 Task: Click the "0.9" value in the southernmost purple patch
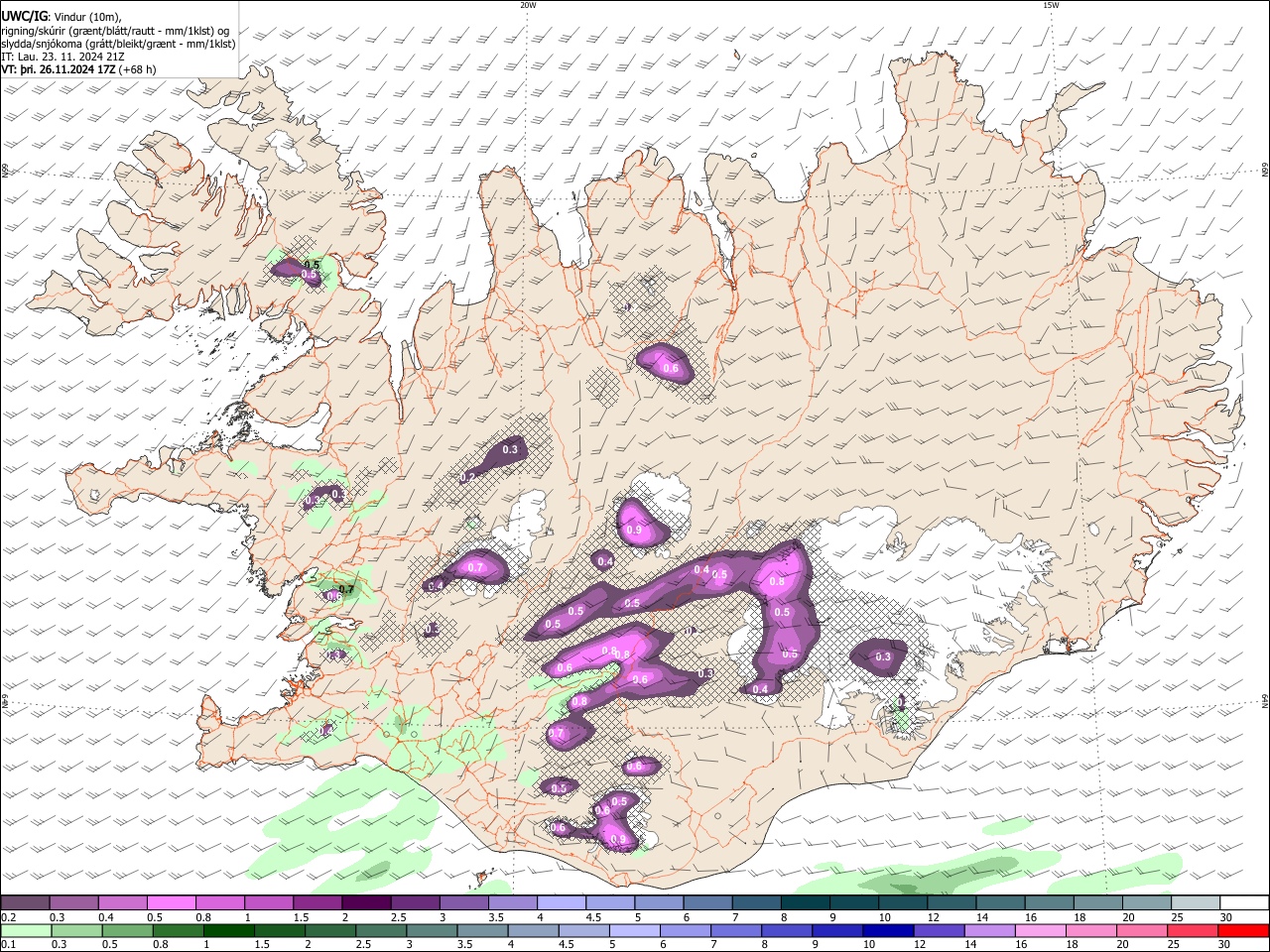pos(620,839)
